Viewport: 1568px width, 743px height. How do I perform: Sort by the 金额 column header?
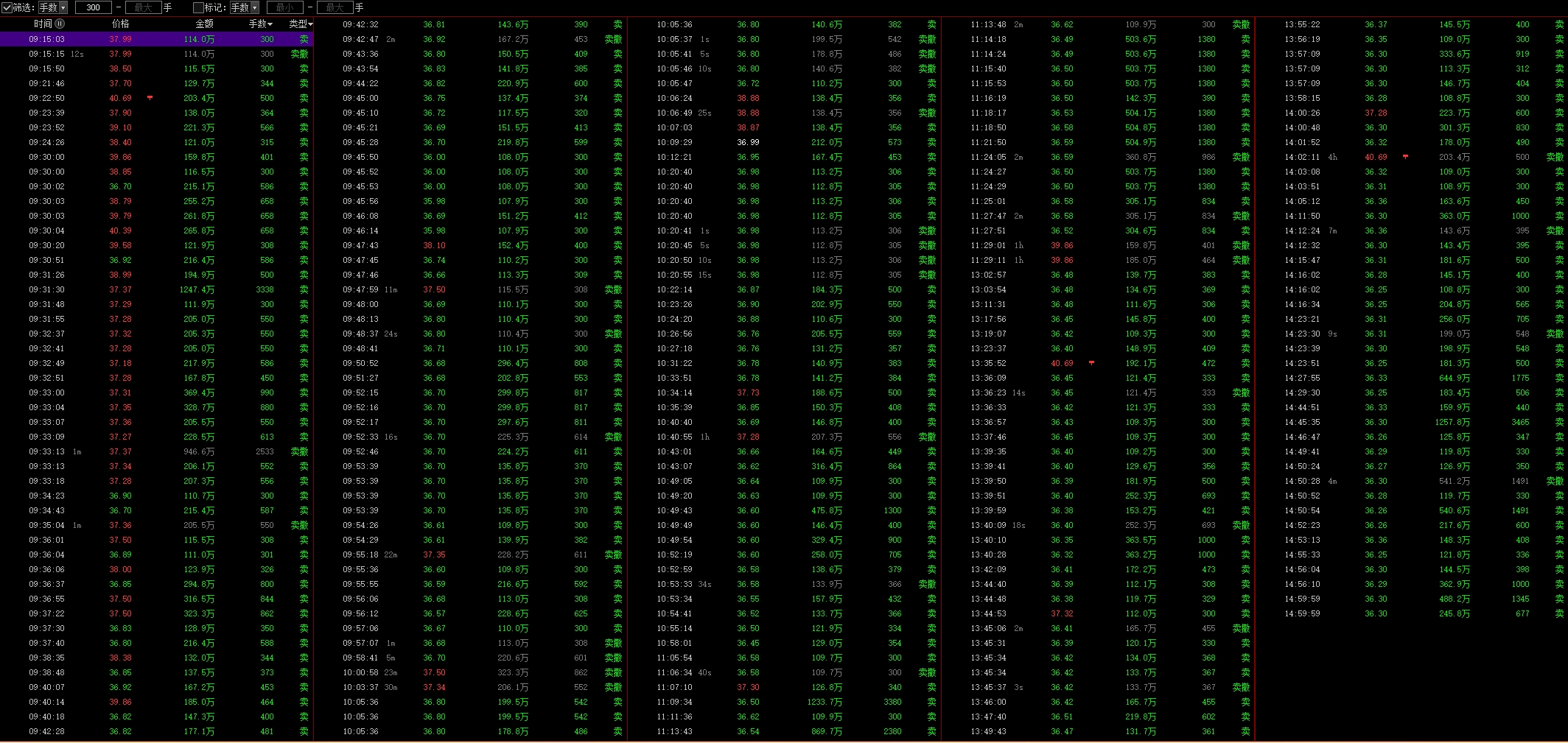click(x=204, y=24)
